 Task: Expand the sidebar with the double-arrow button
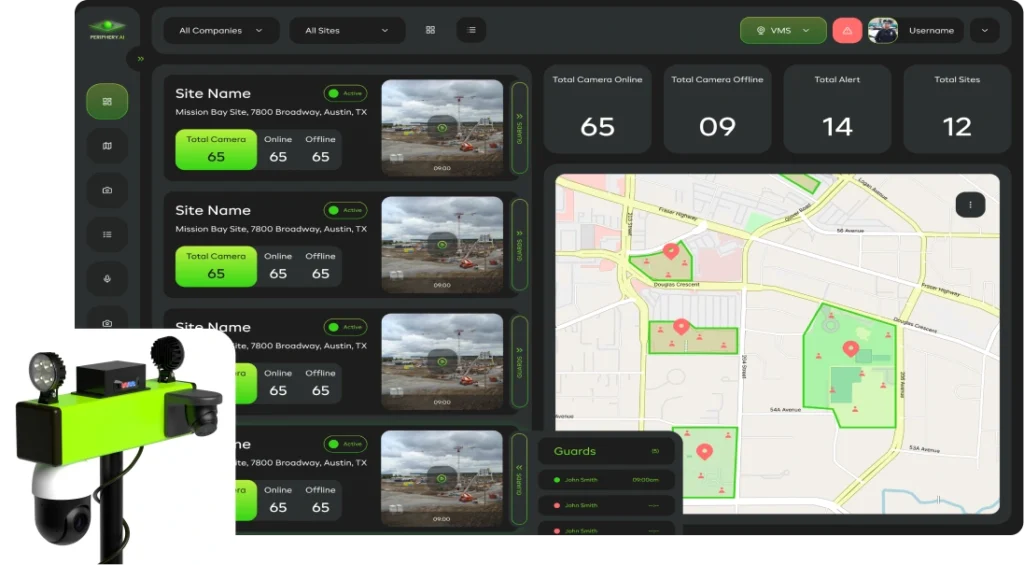pos(141,59)
